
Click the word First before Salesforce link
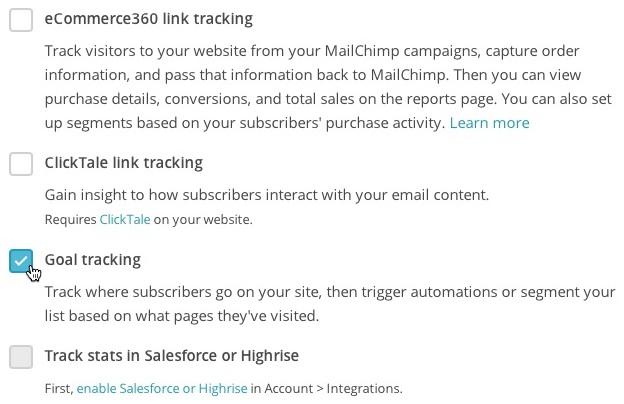click(x=59, y=388)
